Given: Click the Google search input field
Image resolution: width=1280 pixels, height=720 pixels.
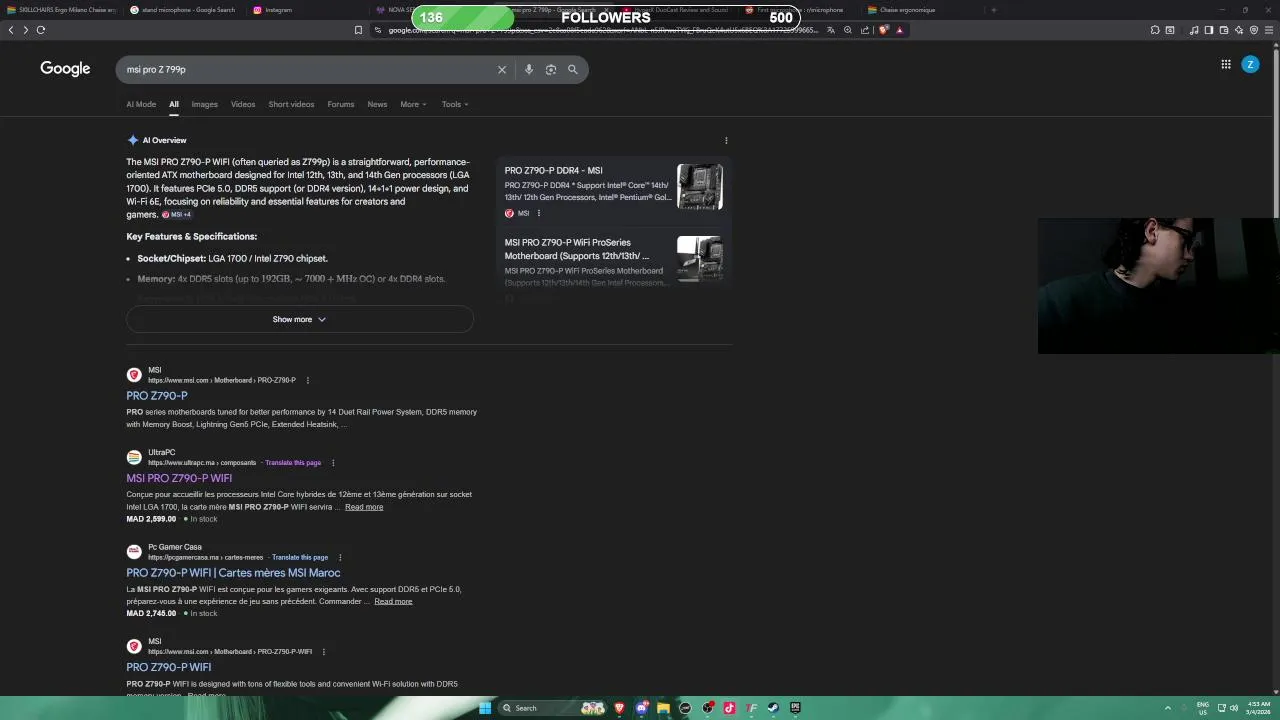Looking at the screenshot, I should coord(308,70).
